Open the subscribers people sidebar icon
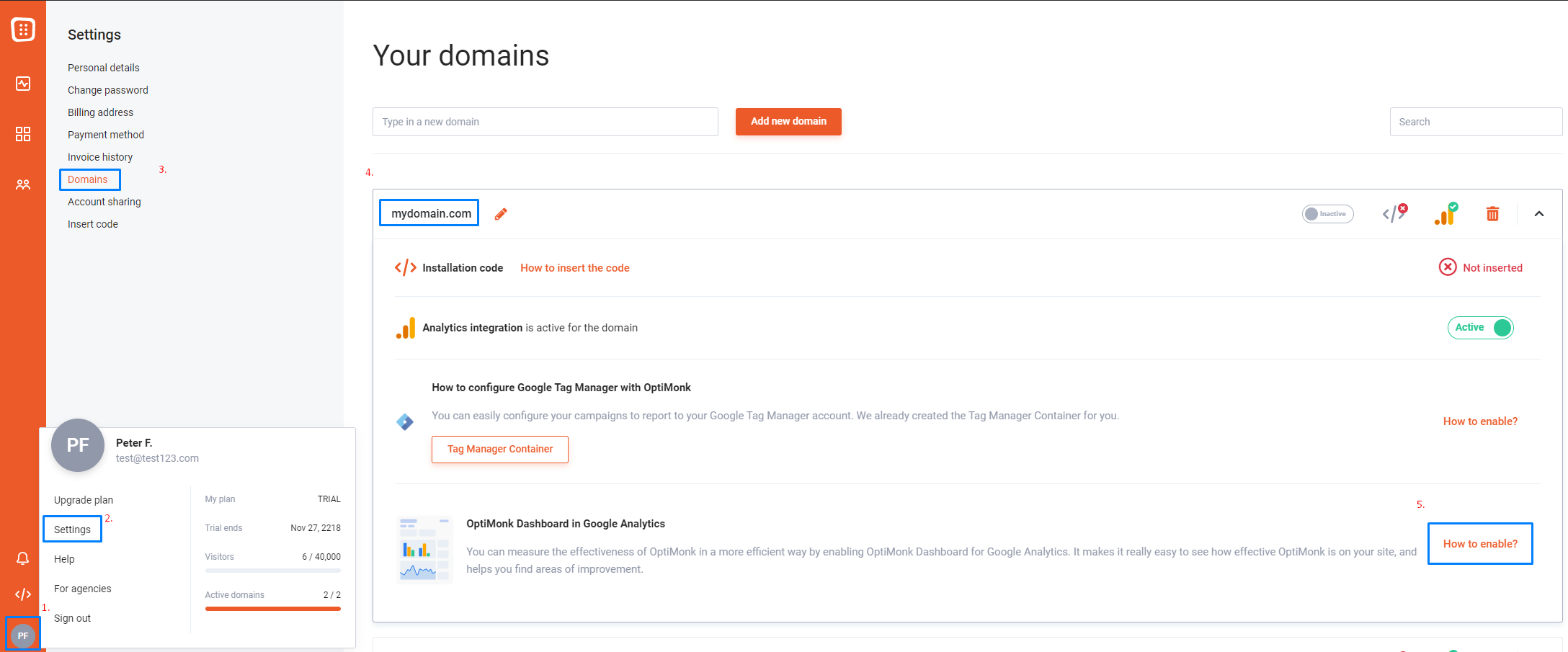 coord(23,184)
